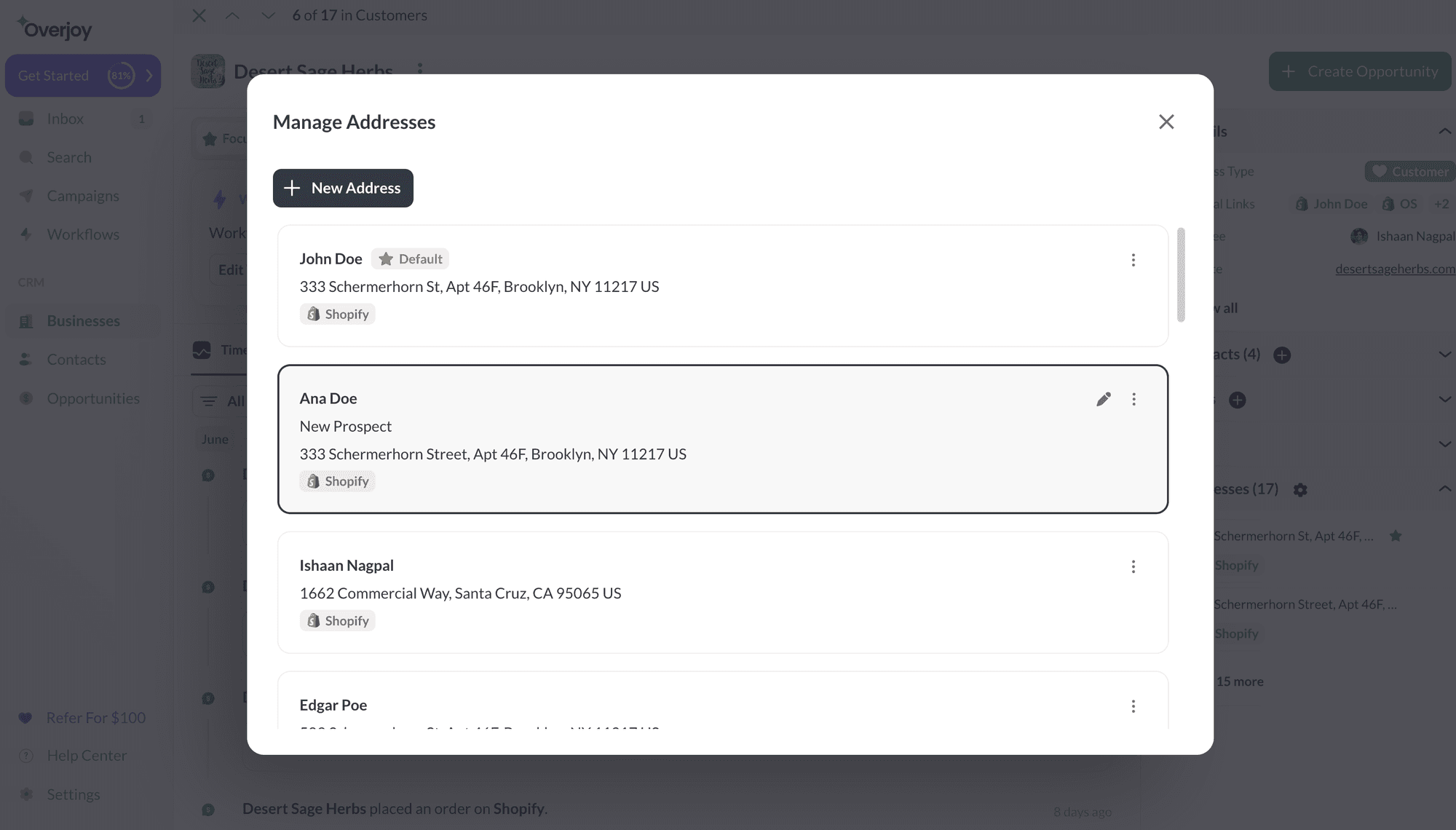1456x830 pixels.
Task: Edit Ana Doe address with pencil icon
Action: (1104, 399)
